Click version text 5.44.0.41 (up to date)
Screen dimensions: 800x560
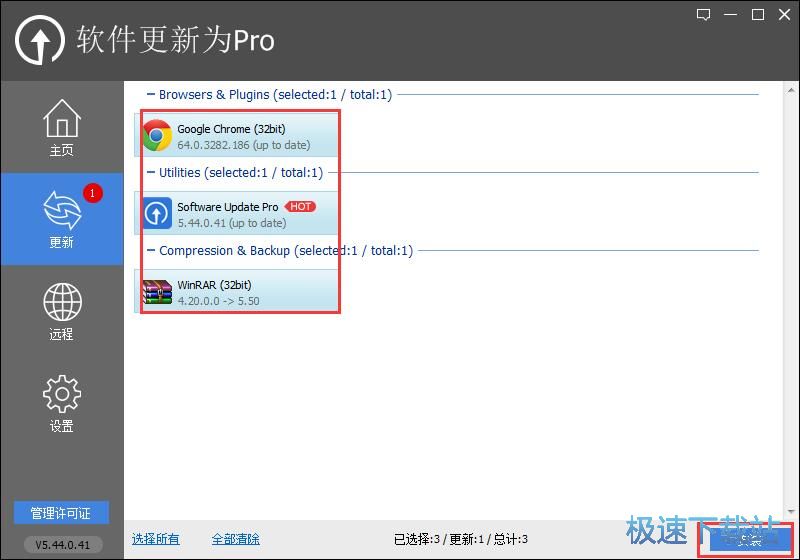(x=232, y=223)
